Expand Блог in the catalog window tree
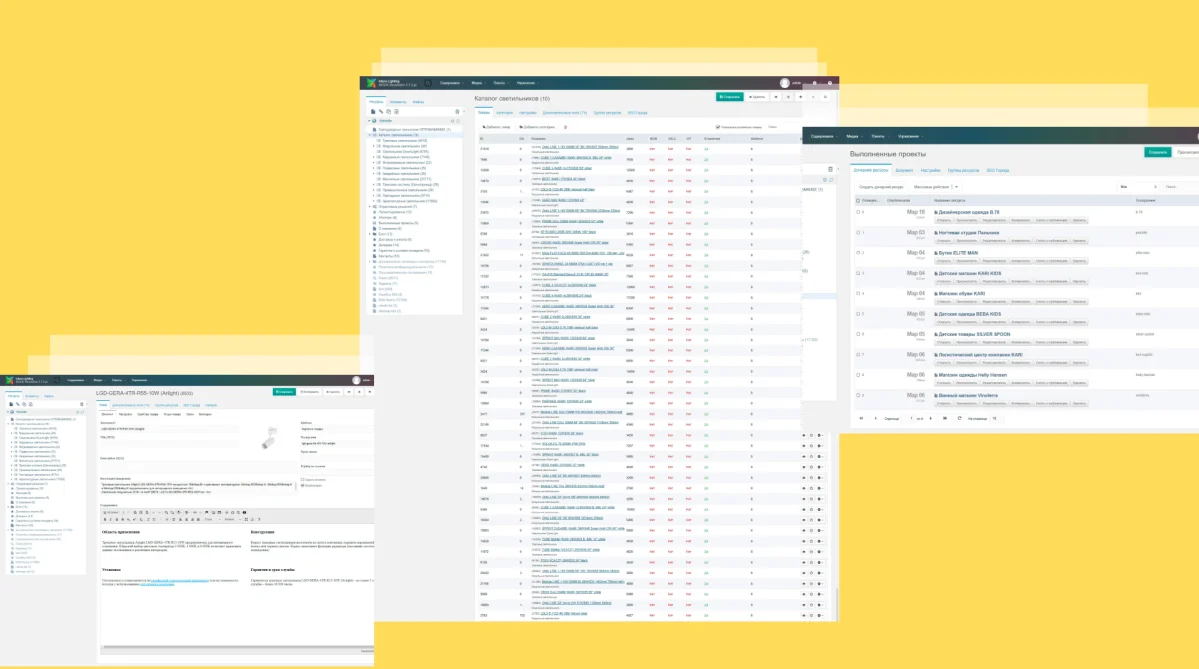Image resolution: width=1199 pixels, height=669 pixels. [x=370, y=234]
